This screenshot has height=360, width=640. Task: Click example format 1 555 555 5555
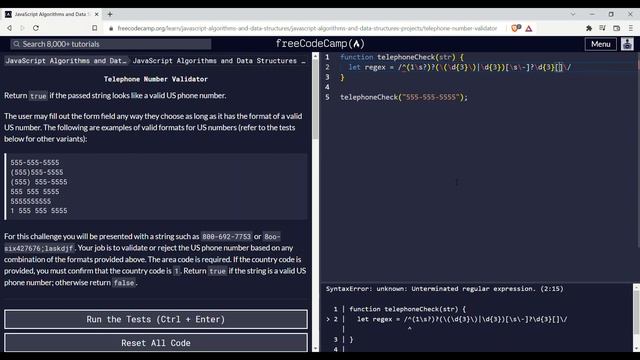39,211
